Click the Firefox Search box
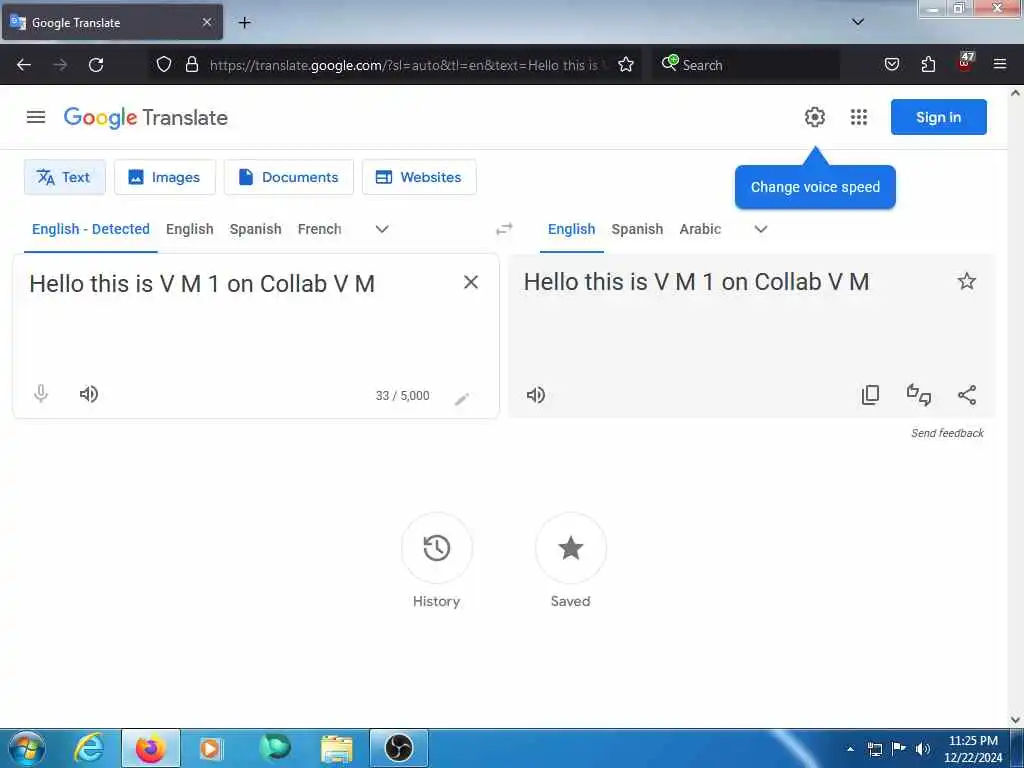The image size is (1024, 768). click(x=748, y=65)
